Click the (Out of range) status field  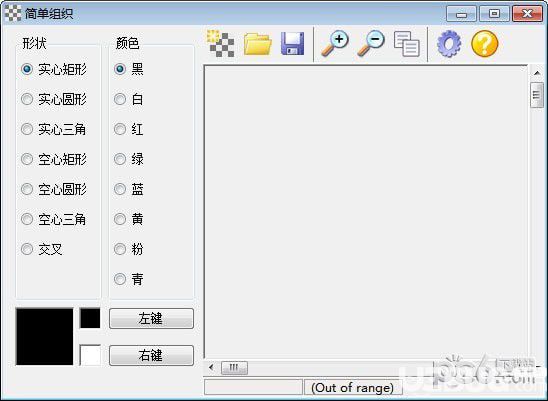(x=352, y=387)
